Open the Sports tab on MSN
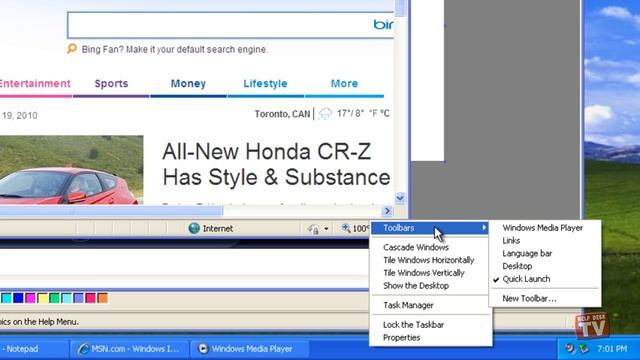This screenshot has height=360, width=640. [111, 84]
